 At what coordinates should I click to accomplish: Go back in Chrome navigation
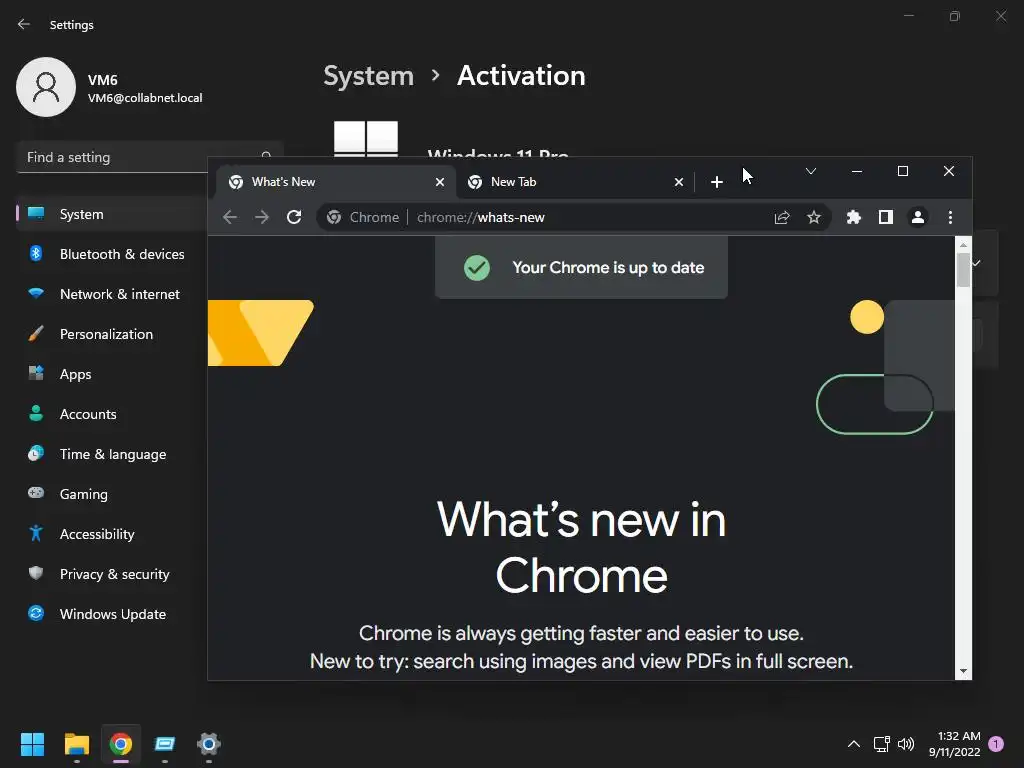(x=230, y=217)
